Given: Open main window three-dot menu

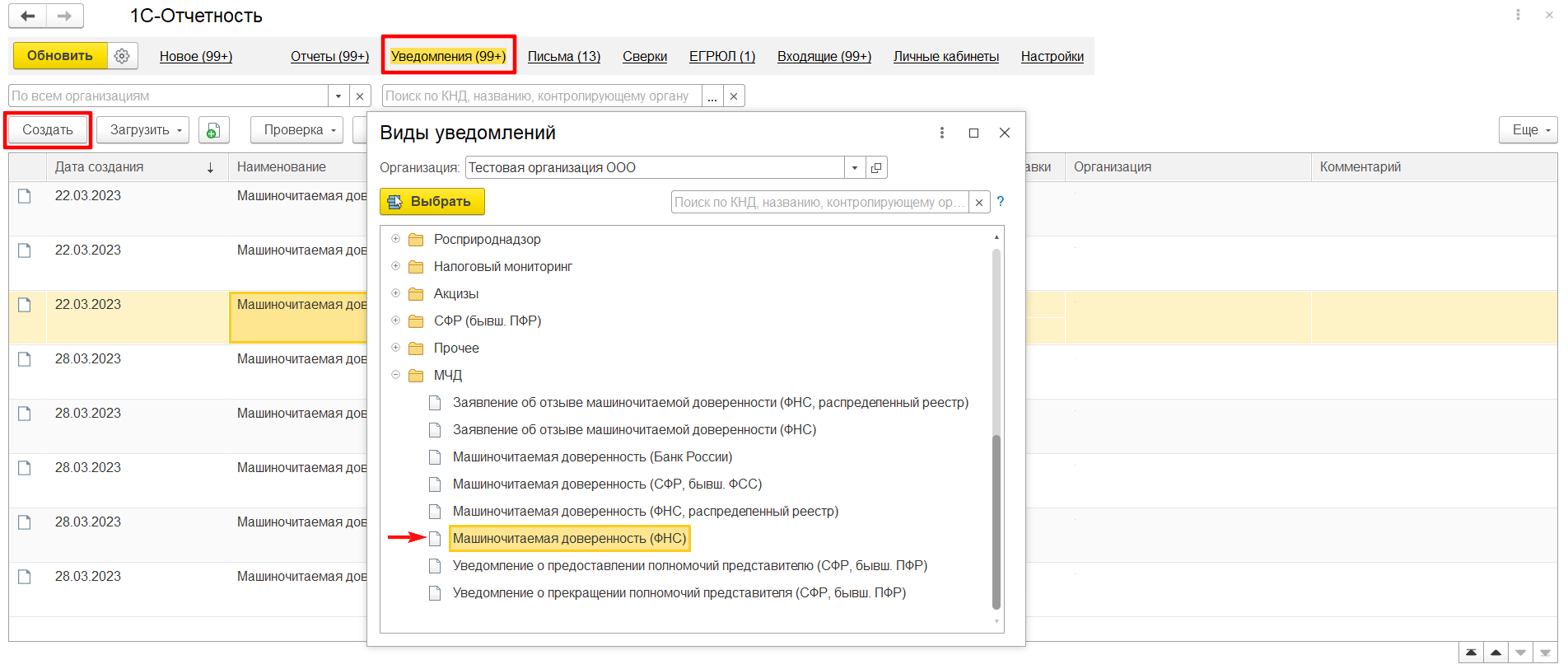Looking at the screenshot, I should pyautogui.click(x=1518, y=15).
